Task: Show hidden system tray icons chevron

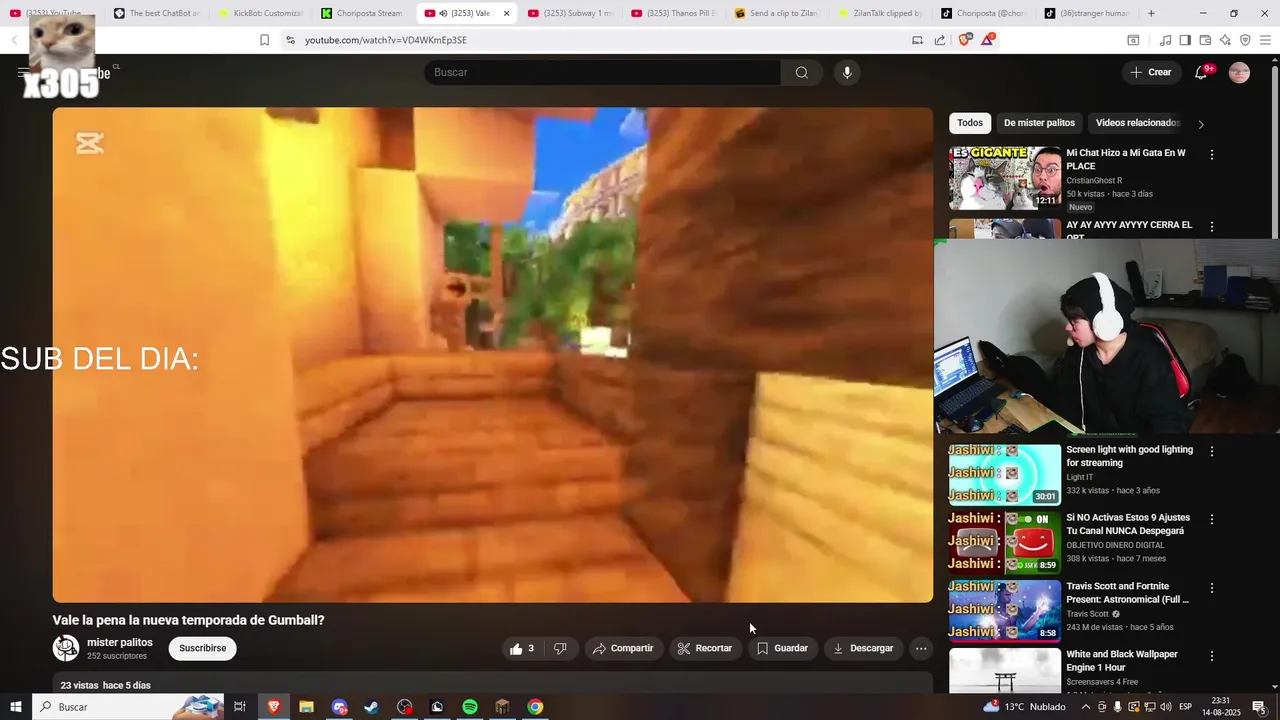Action: (x=1086, y=707)
